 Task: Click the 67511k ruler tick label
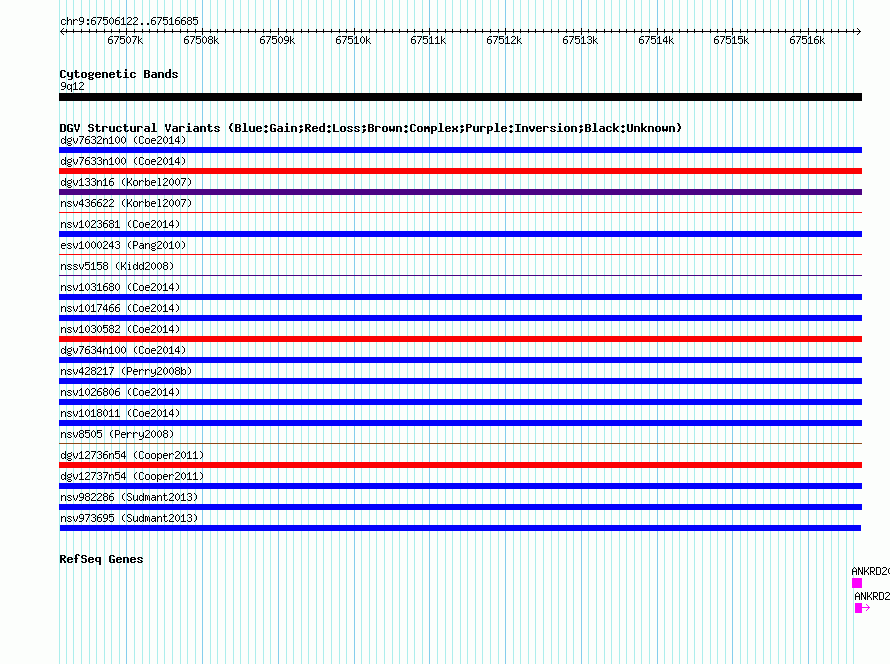[428, 40]
